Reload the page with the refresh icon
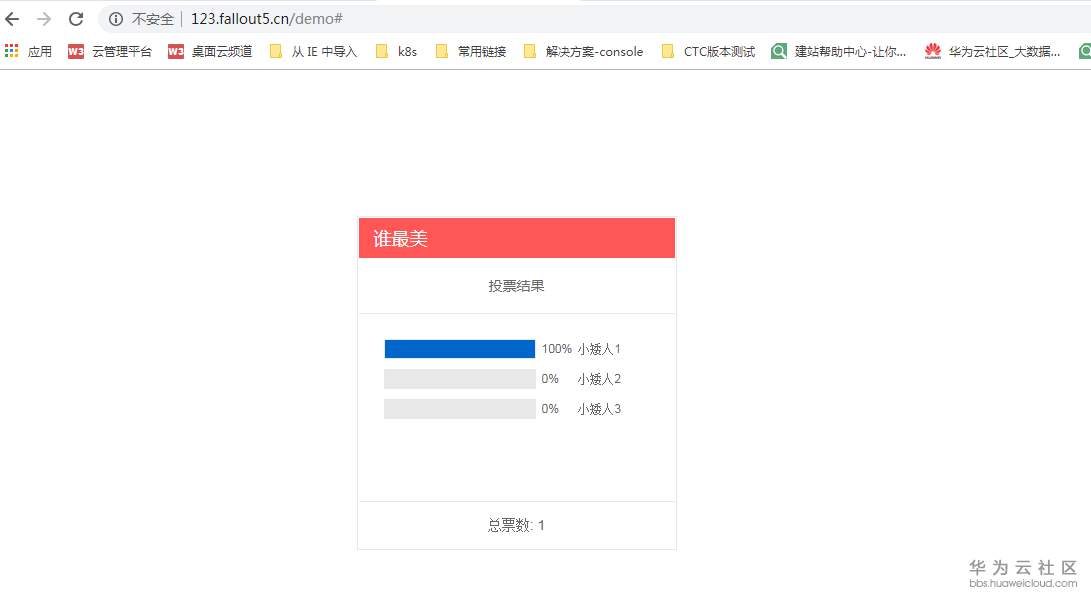 [x=76, y=19]
